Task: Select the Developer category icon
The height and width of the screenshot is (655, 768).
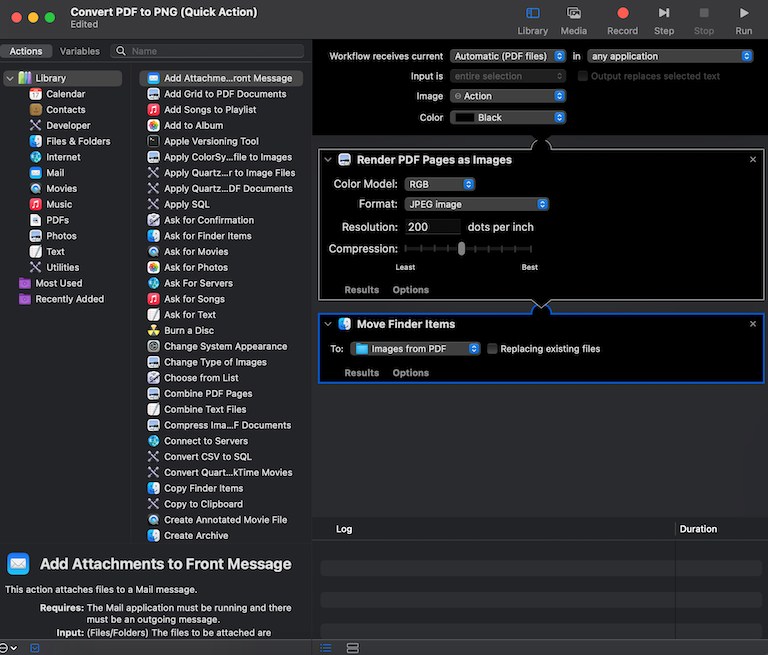Action: [36, 125]
